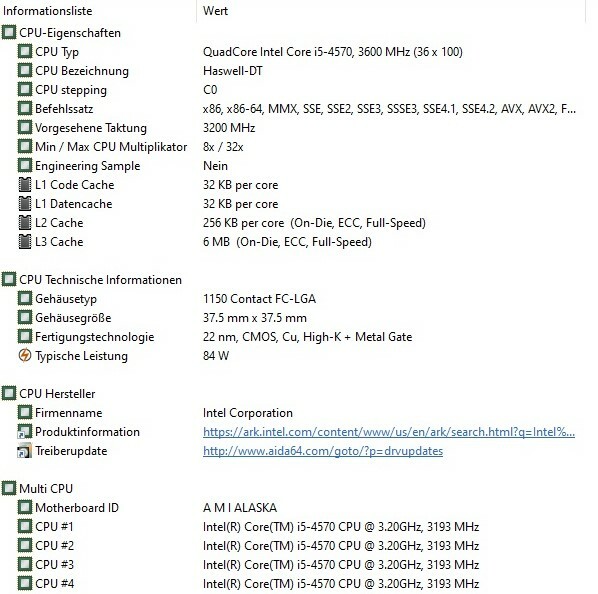Select the CPU Technische Informationen heading text
The image size is (598, 594).
tap(100, 279)
